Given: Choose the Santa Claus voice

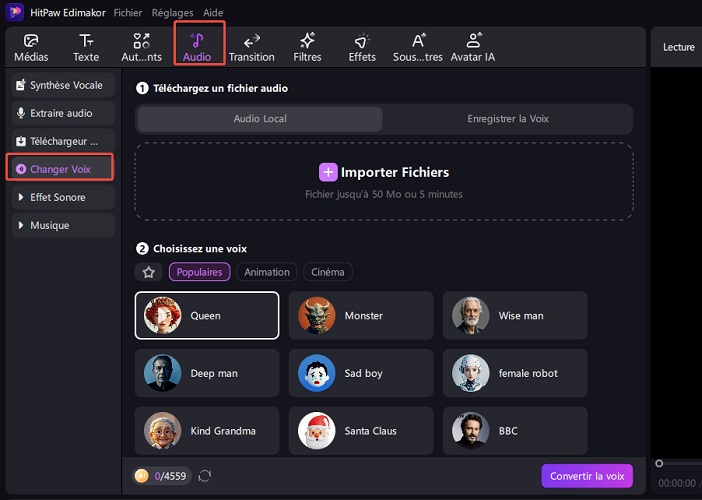Looking at the screenshot, I should 361,431.
